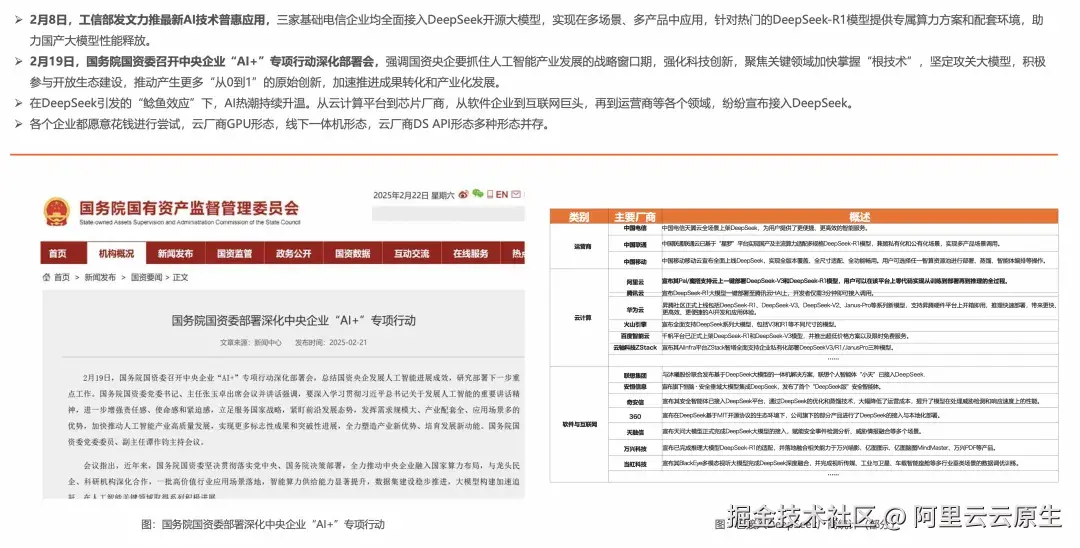Screen dimensions: 1080x548
Task: Click the national emblem logo of SASAC
Action: click(56, 212)
